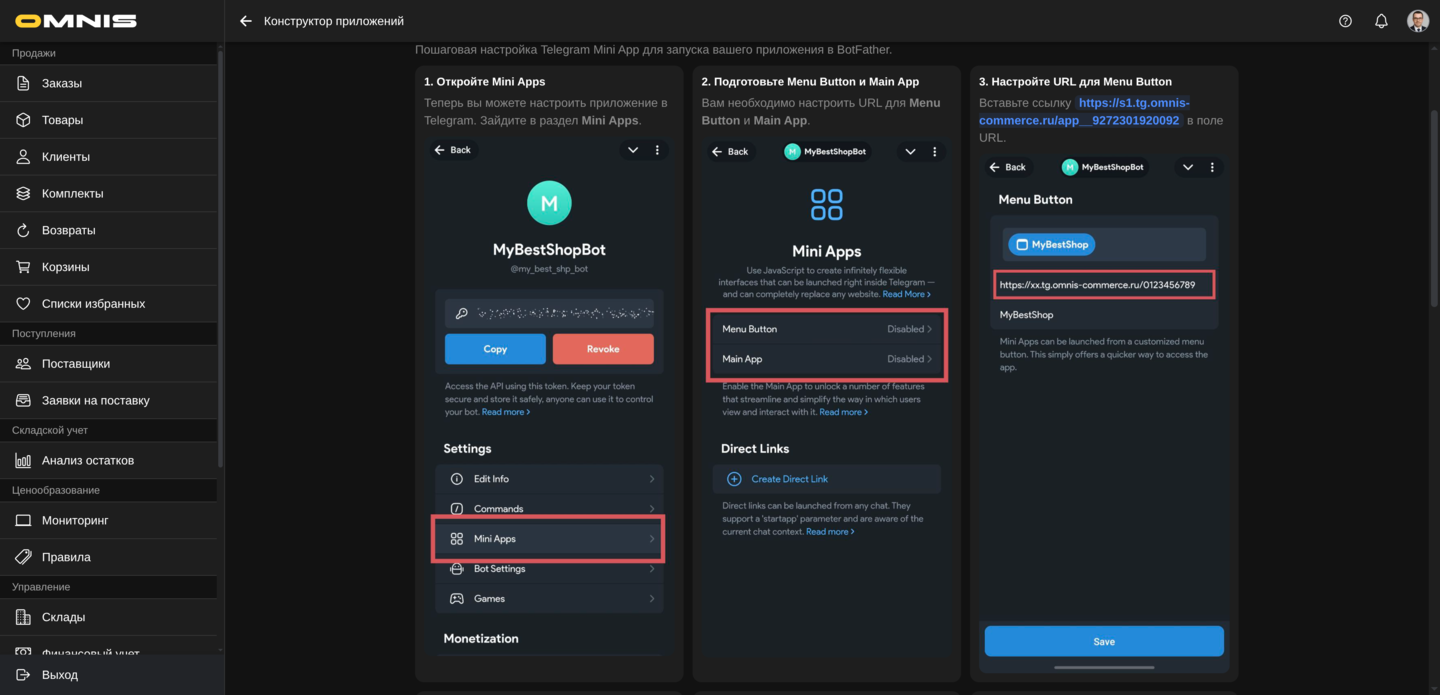Viewport: 1440px width, 695px height.
Task: Click the Menu Button Disabled chevron row
Action: (826, 329)
